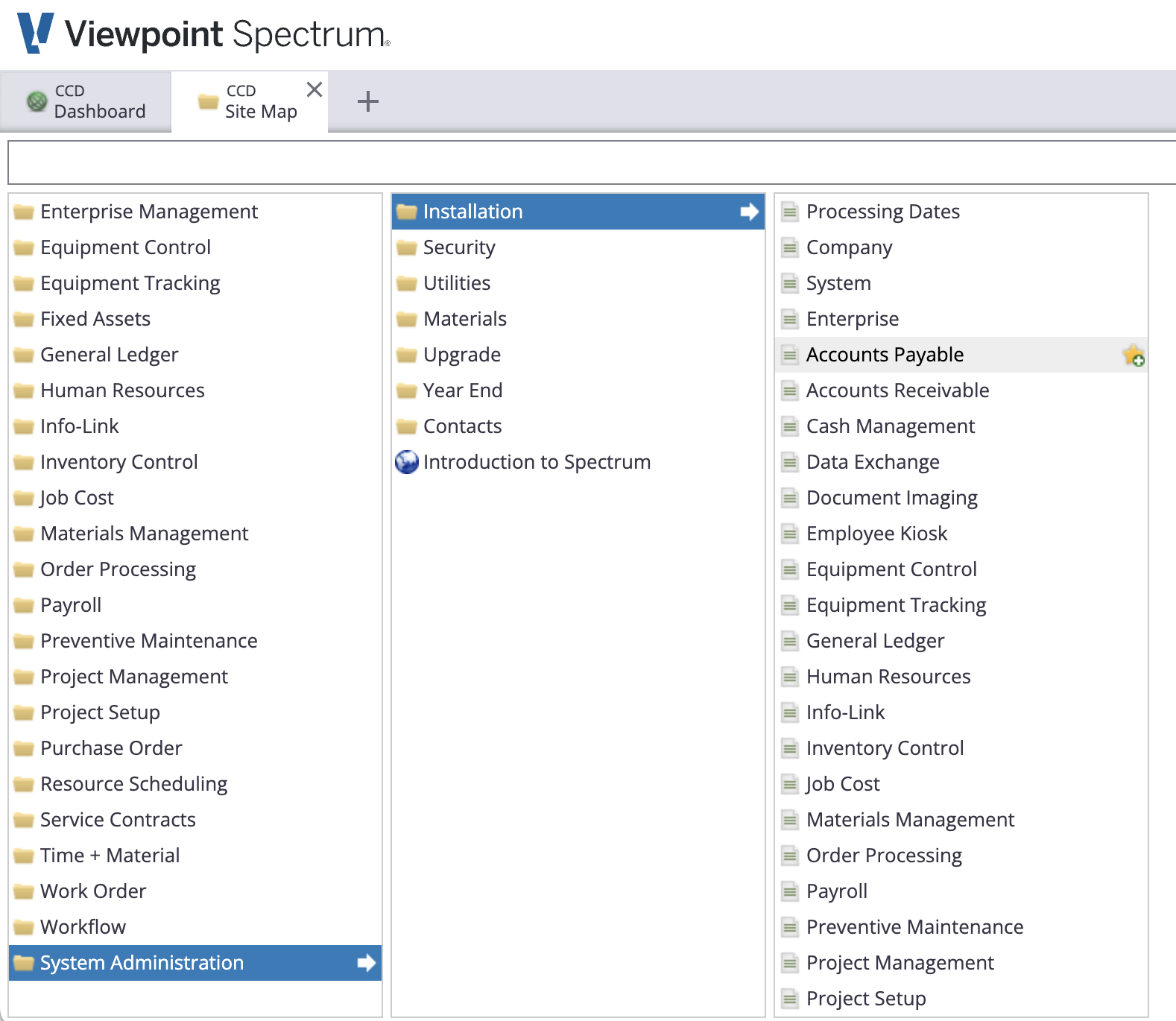Click the folder icon beside Payroll in left column
This screenshot has height=1021, width=1176.
[x=24, y=605]
